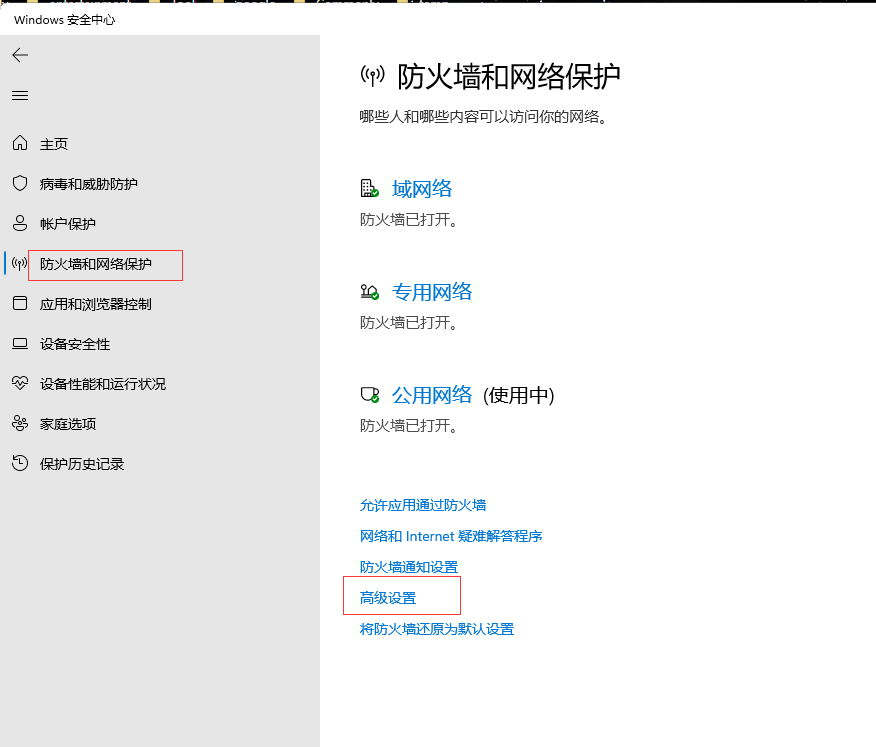
Task: Select 家庭选项 in the sidebar
Action: coord(68,424)
